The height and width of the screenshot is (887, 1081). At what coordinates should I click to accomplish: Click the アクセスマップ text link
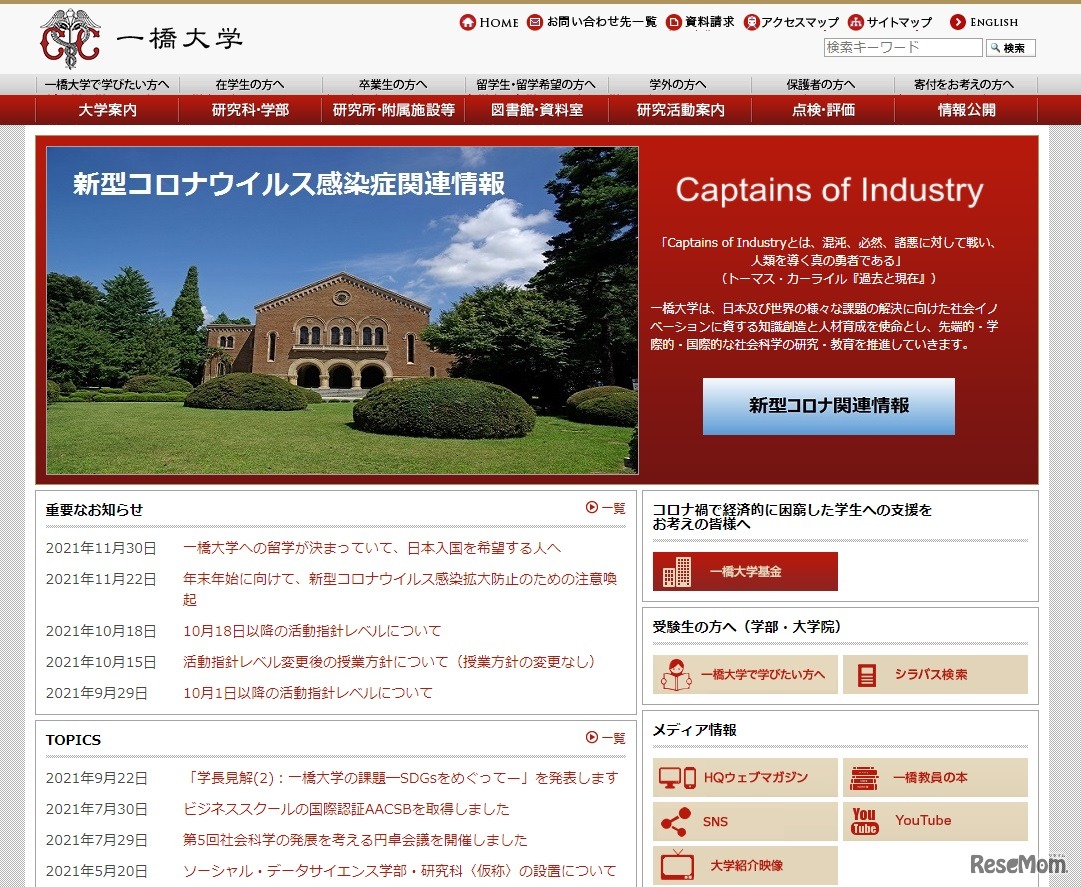pos(800,22)
